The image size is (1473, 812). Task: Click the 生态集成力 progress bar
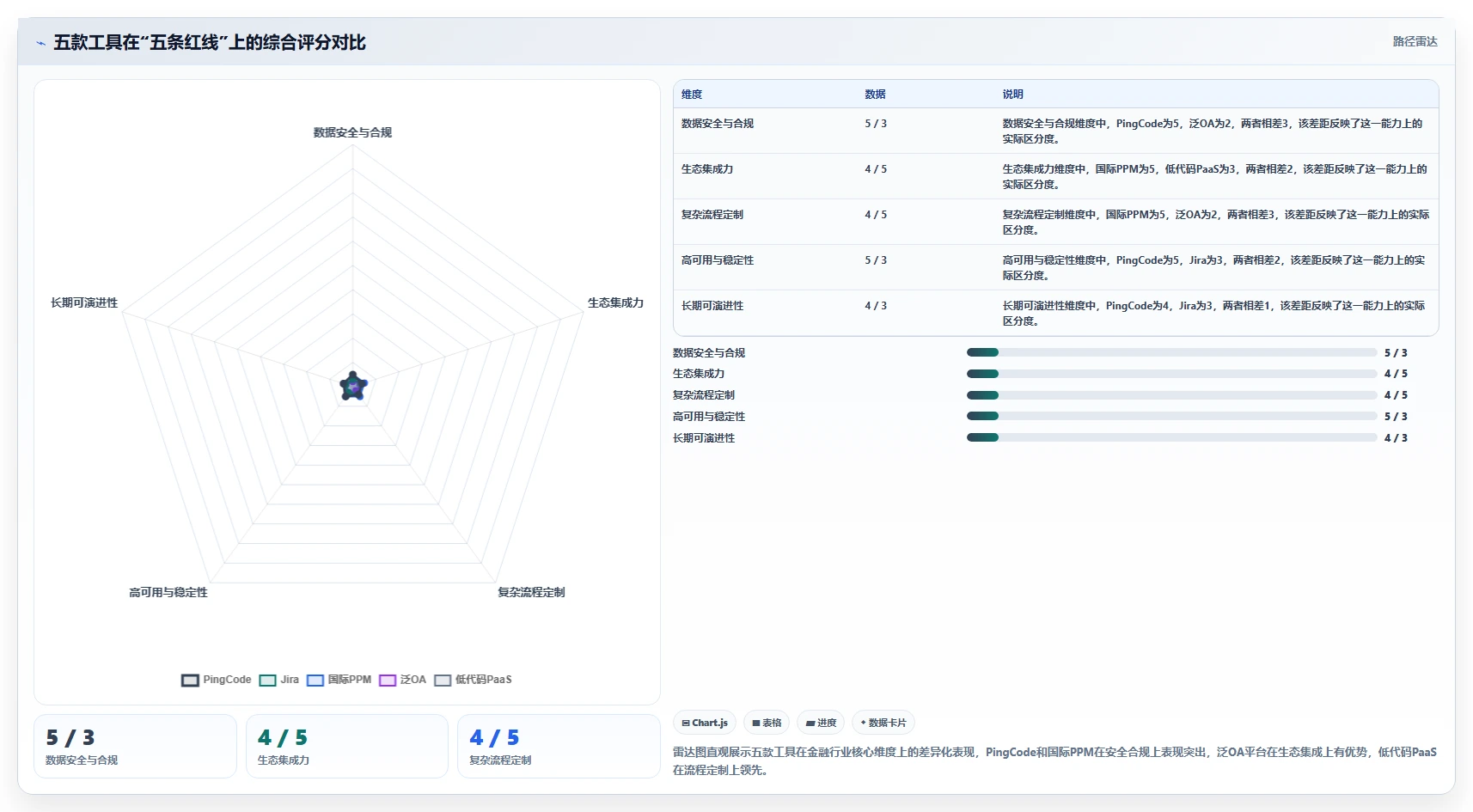coord(1171,374)
